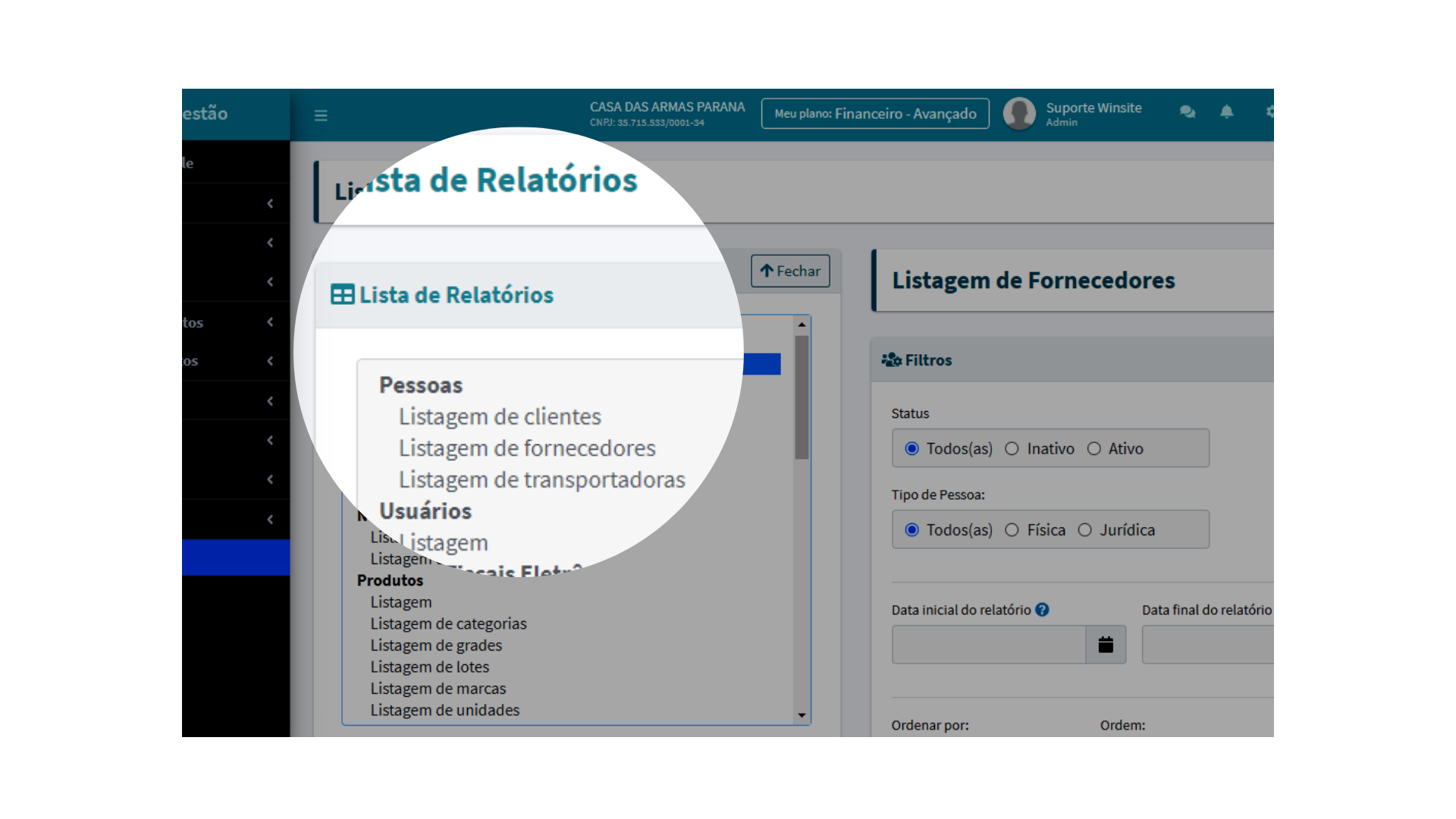Screen dimensions: 1456x819
Task: Open Listagem de clientes report
Action: point(500,416)
